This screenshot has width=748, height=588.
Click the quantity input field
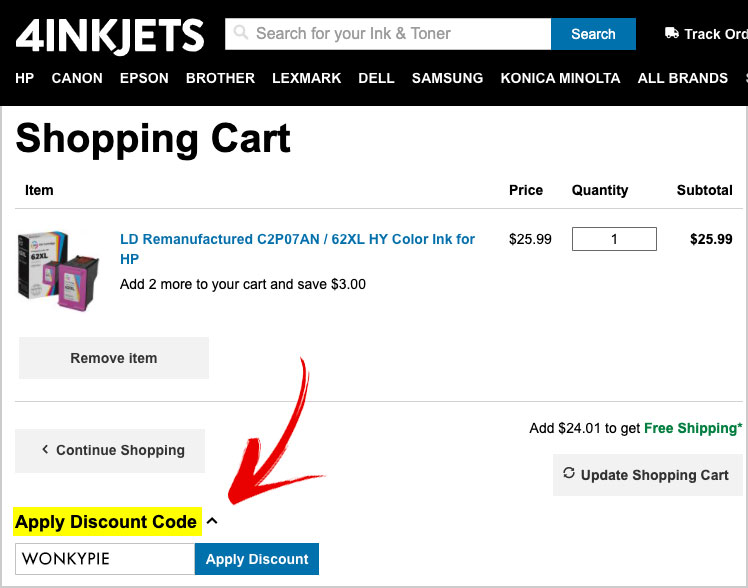coord(614,239)
